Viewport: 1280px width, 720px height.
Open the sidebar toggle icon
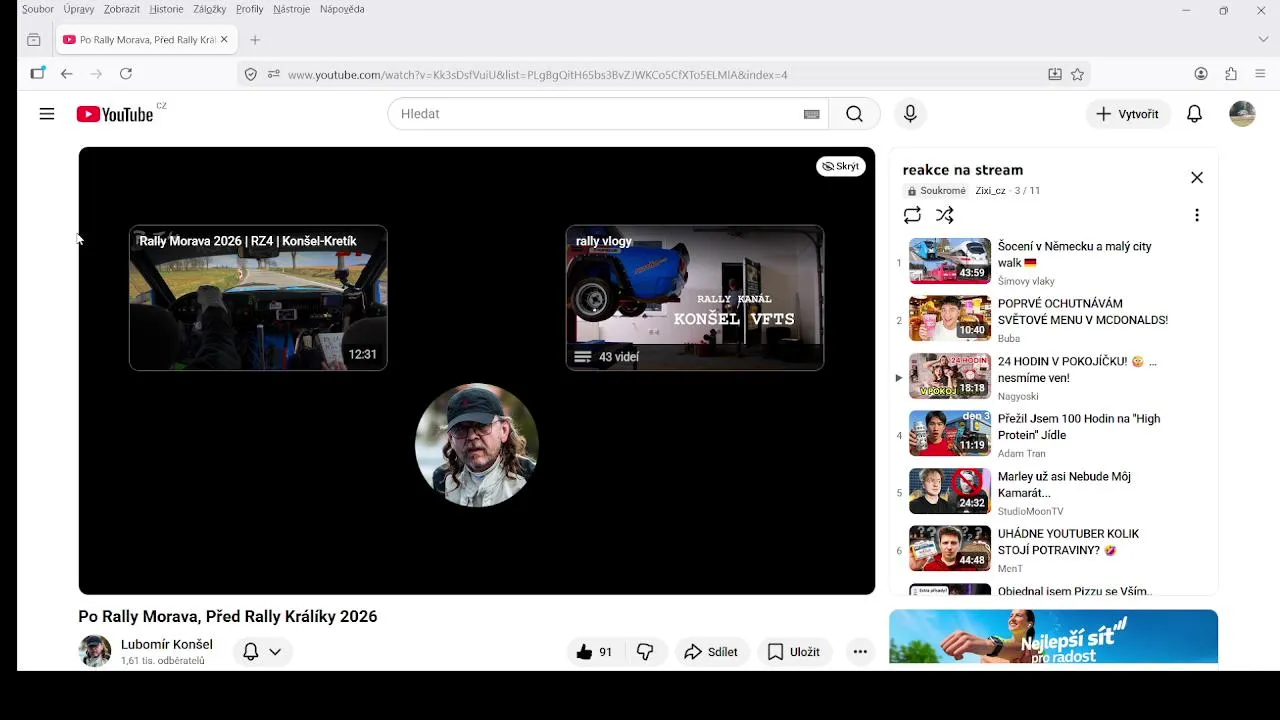[x=38, y=74]
